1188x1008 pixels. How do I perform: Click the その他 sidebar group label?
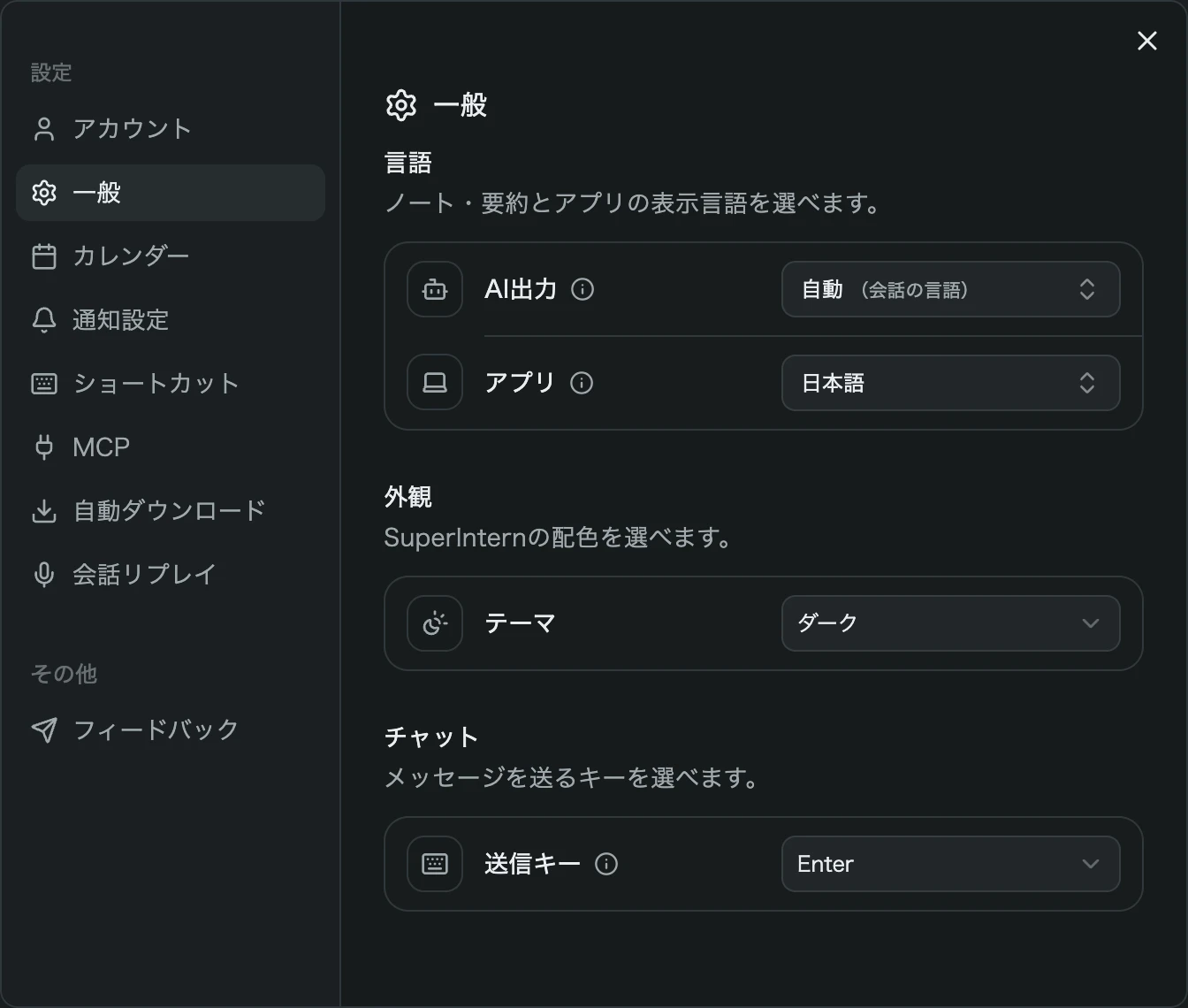tap(64, 674)
